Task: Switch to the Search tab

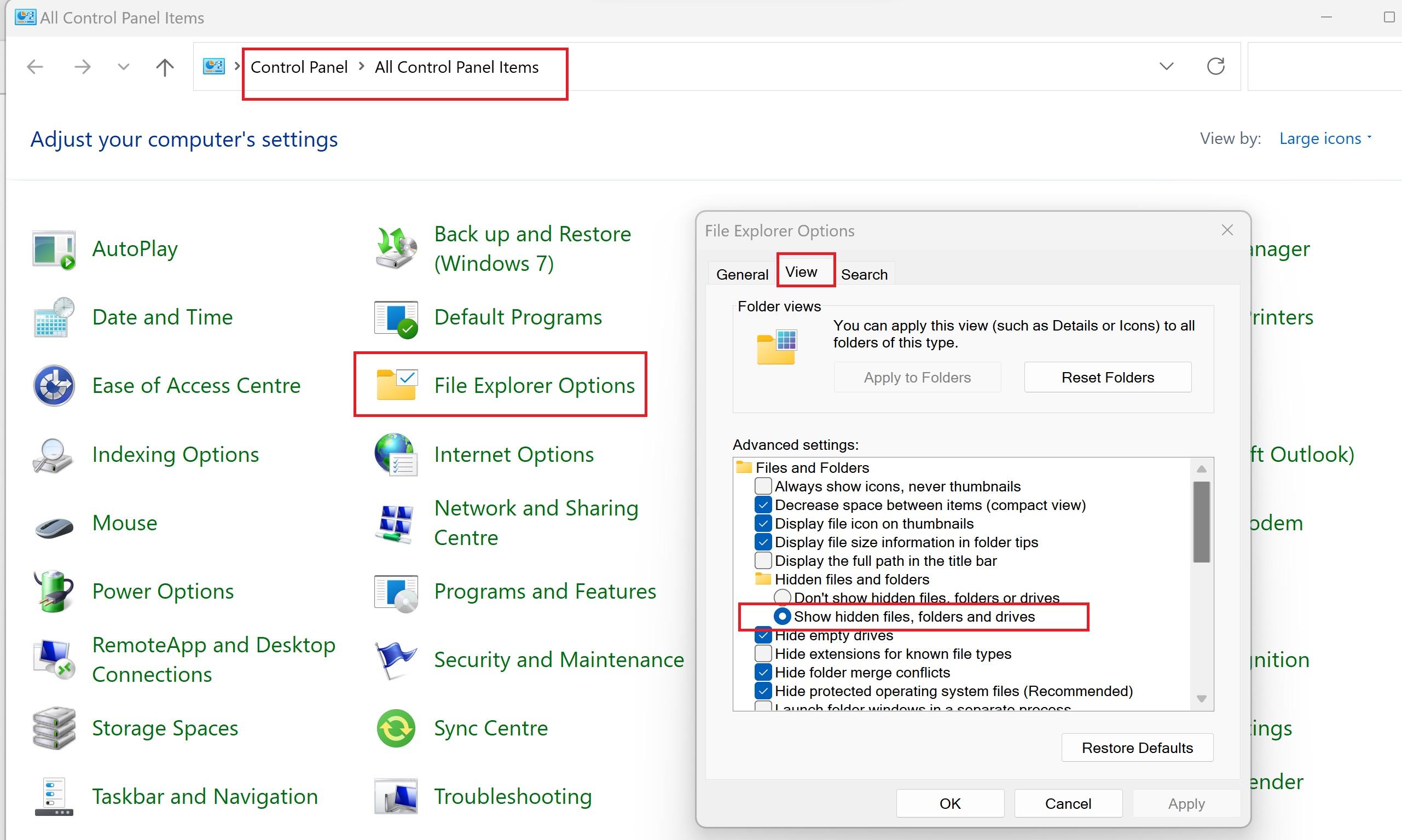Action: [x=864, y=275]
